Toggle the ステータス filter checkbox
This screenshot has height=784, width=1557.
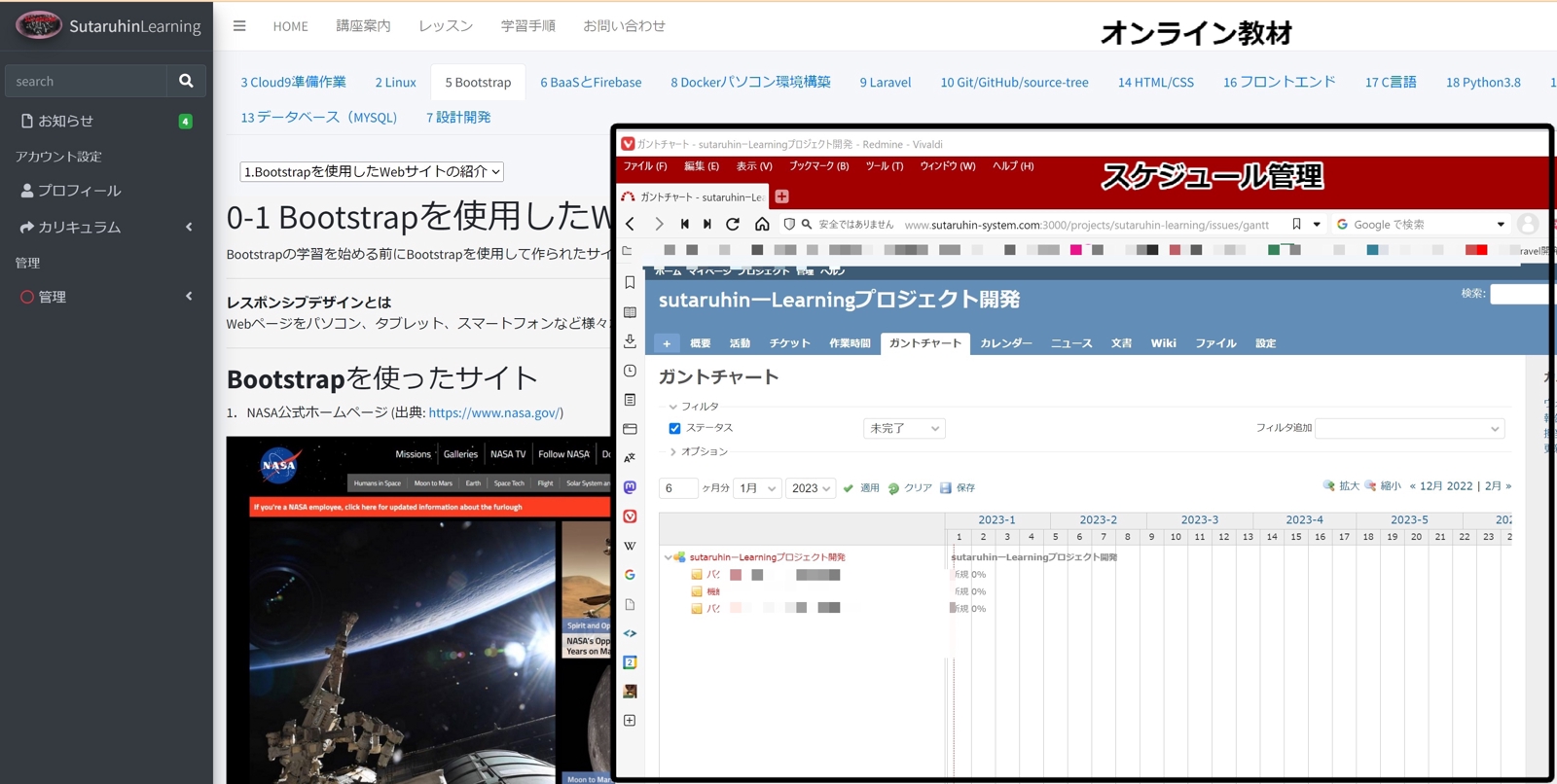click(674, 428)
